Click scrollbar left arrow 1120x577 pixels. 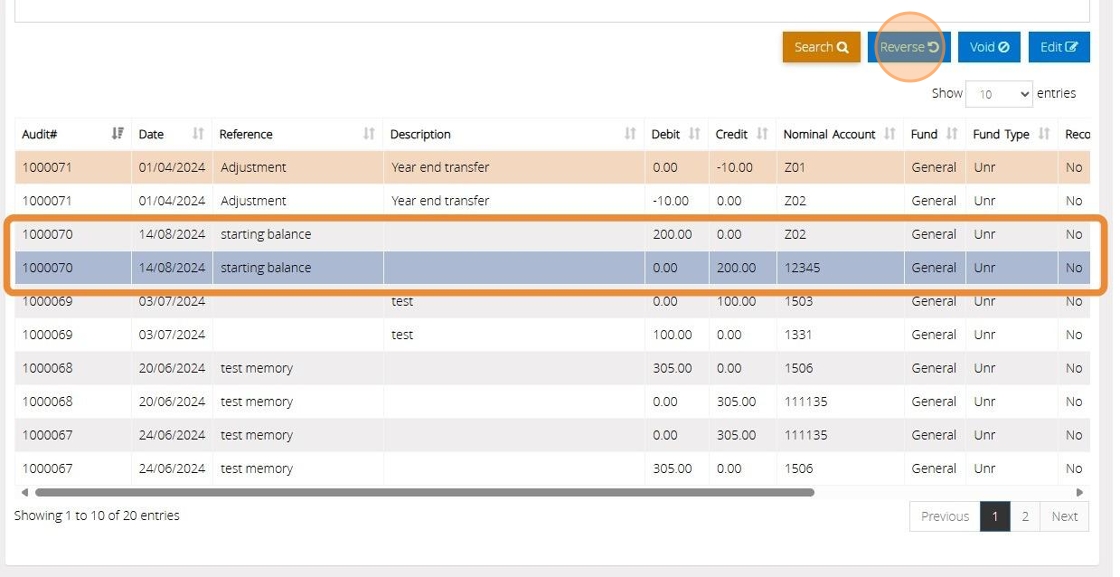pos(24,492)
